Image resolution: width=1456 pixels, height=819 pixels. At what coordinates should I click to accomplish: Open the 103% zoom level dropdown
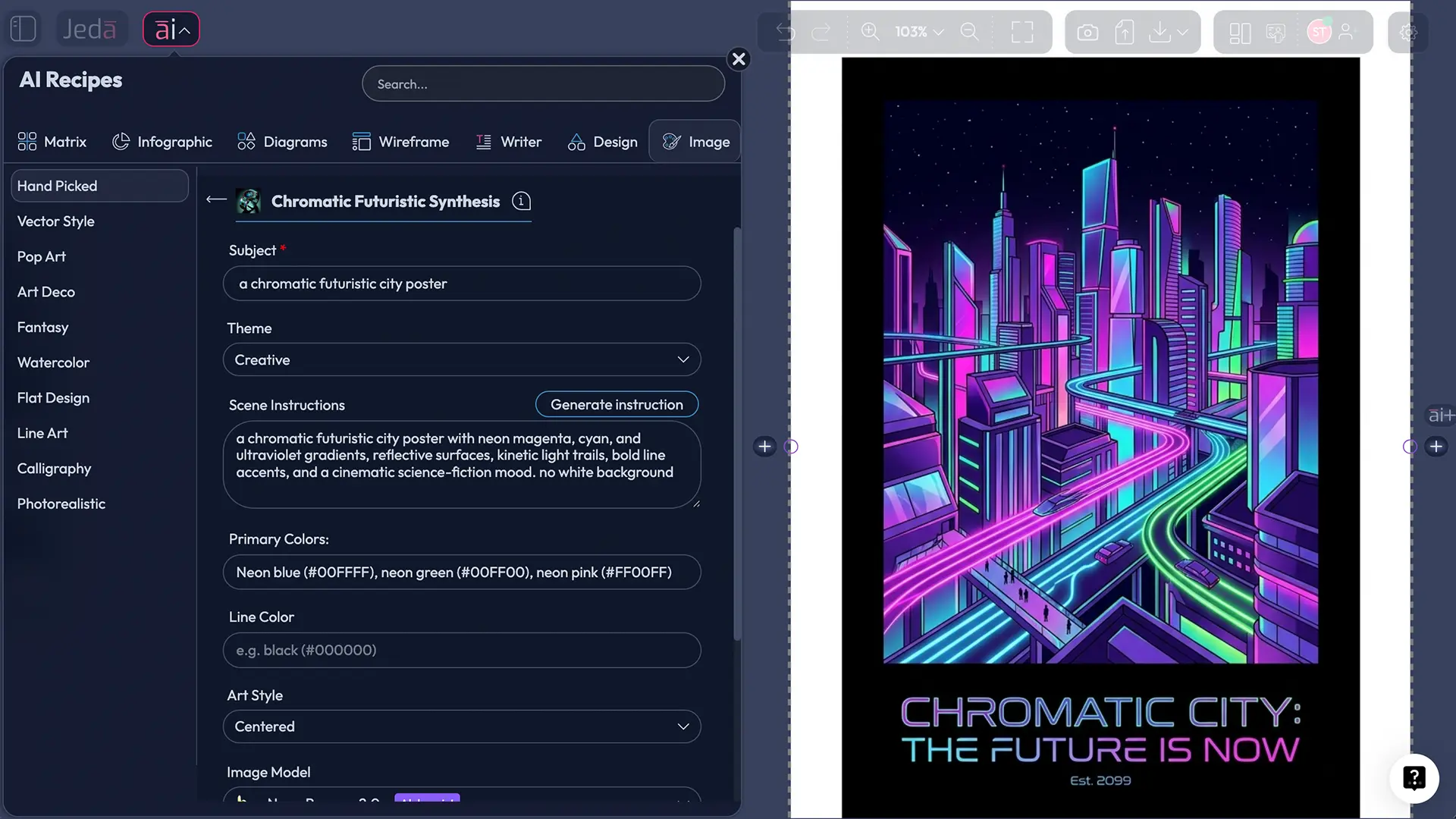tap(919, 32)
